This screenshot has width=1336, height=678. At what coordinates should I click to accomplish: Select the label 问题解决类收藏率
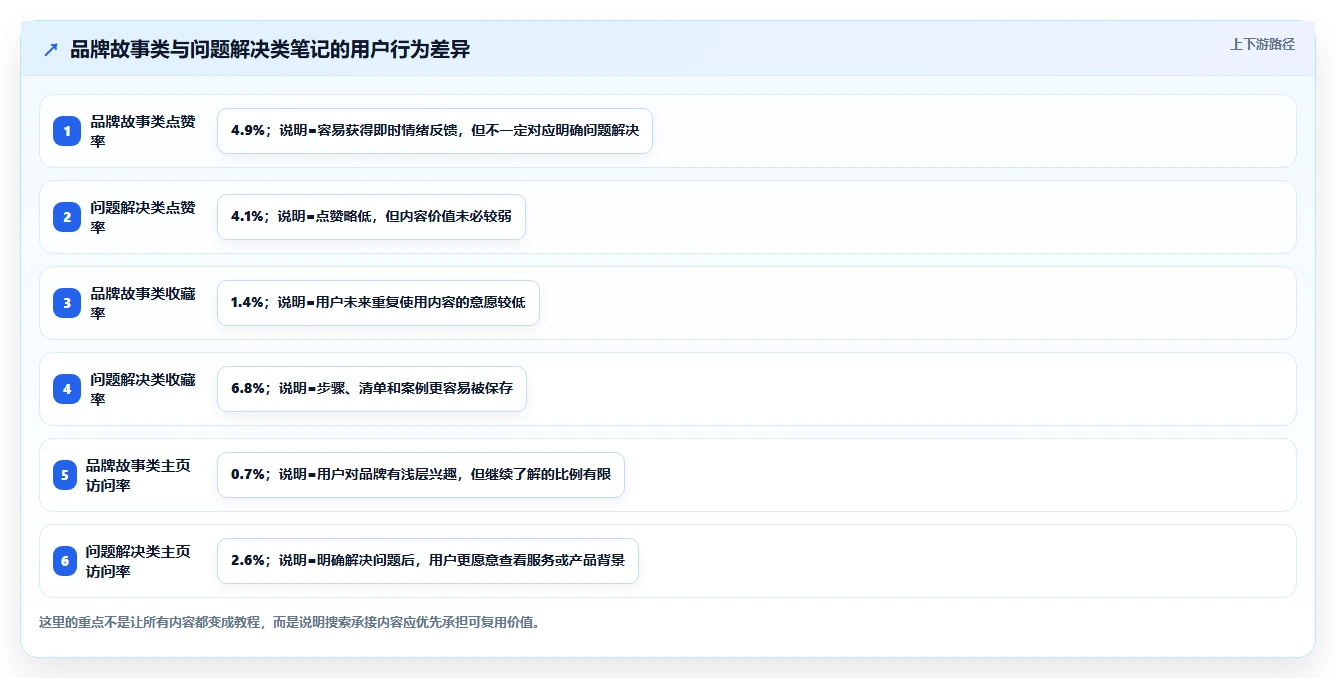coord(144,389)
